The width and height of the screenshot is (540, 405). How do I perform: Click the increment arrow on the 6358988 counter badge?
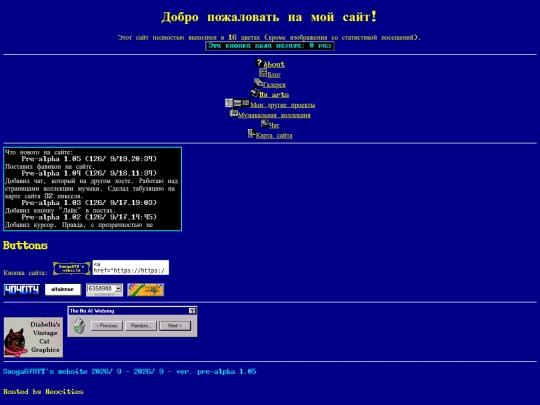click(x=118, y=288)
